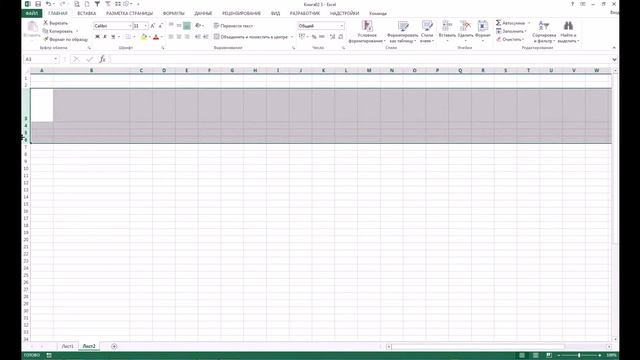Switch to Normal view in status bar
The image size is (640, 360).
click(522, 356)
